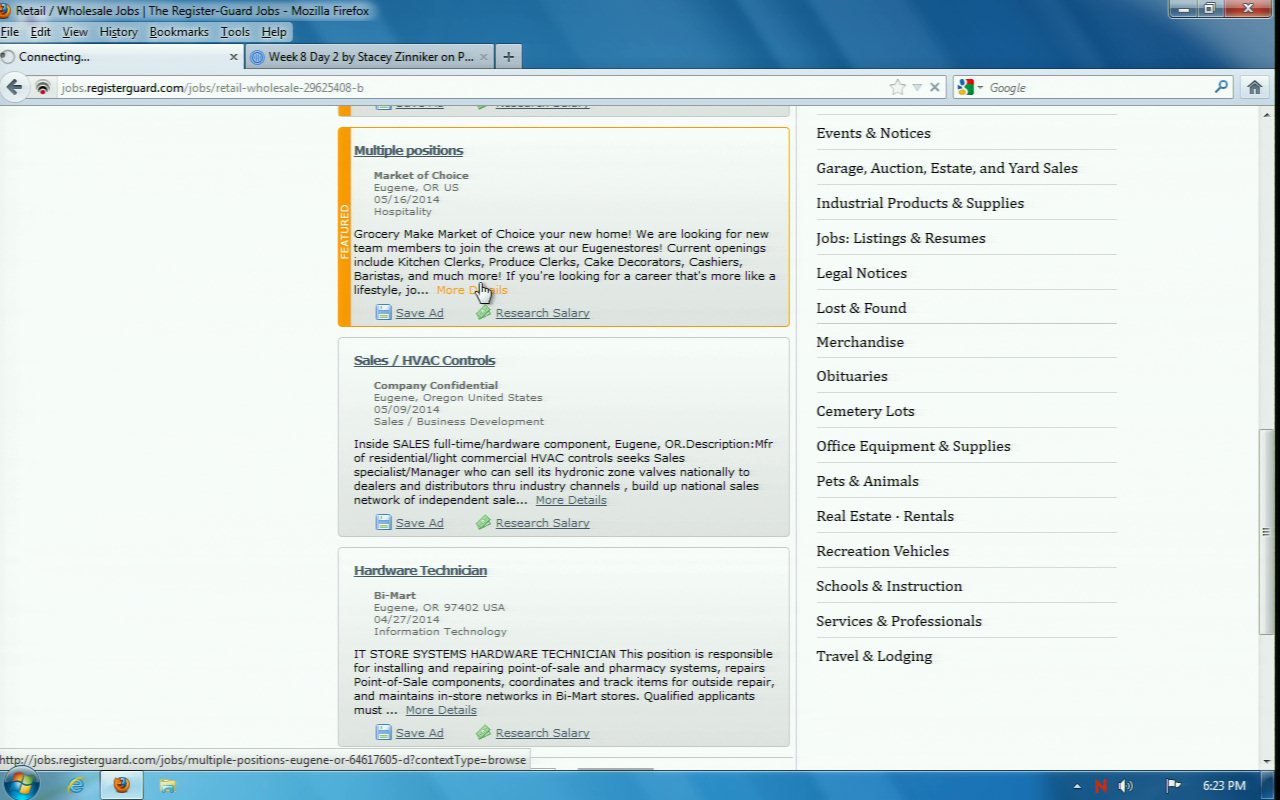Open the Bookmarks menu

(179, 32)
